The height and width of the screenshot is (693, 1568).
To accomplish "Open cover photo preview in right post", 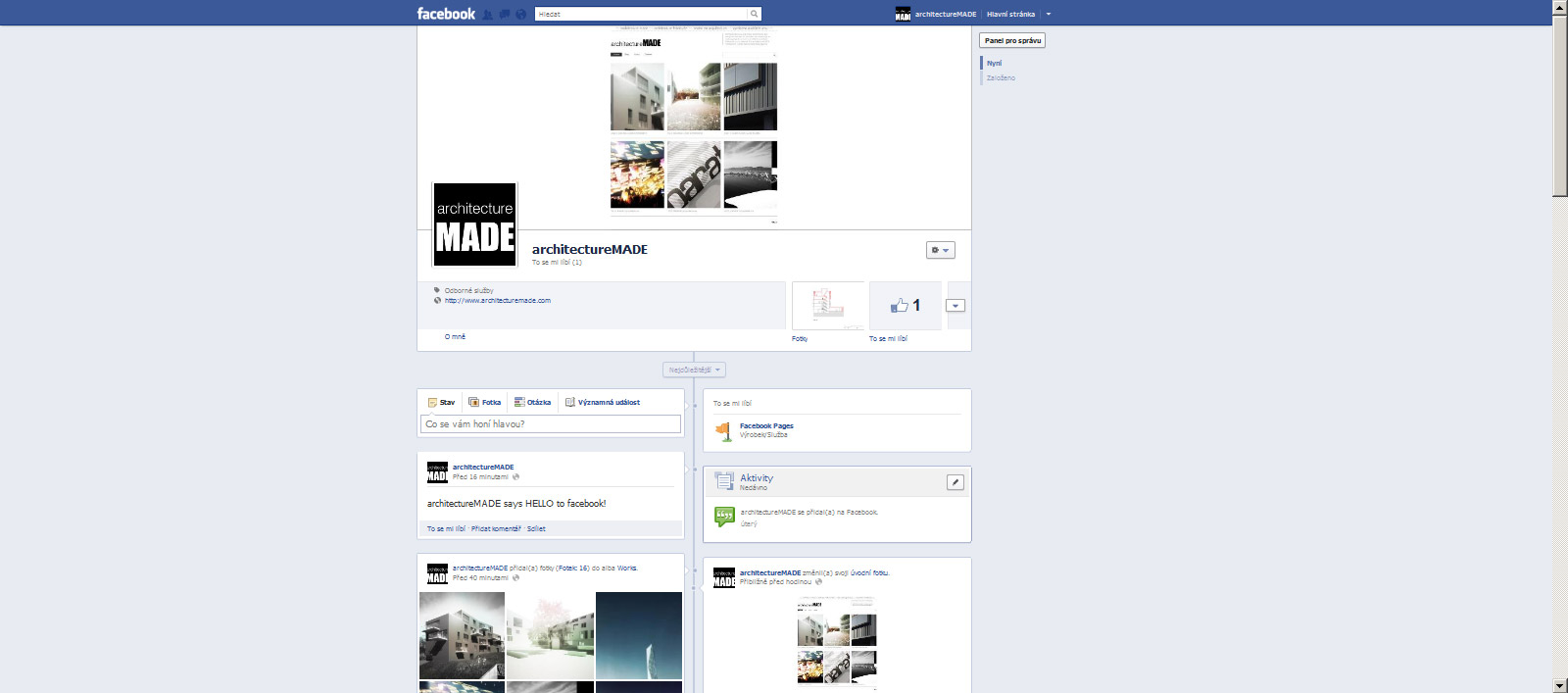I will 837,641.
